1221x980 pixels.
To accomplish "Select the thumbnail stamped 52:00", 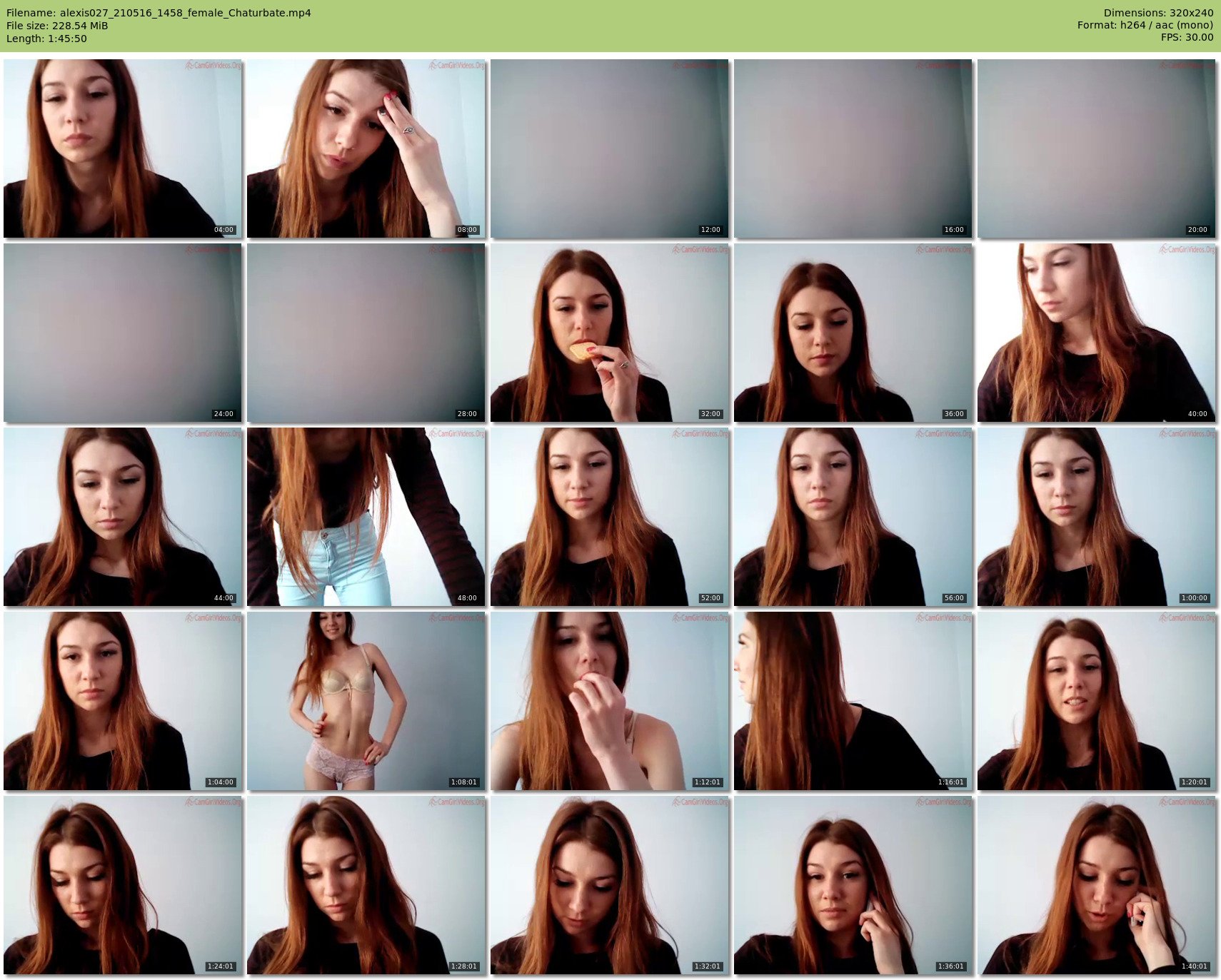I will point(610,517).
